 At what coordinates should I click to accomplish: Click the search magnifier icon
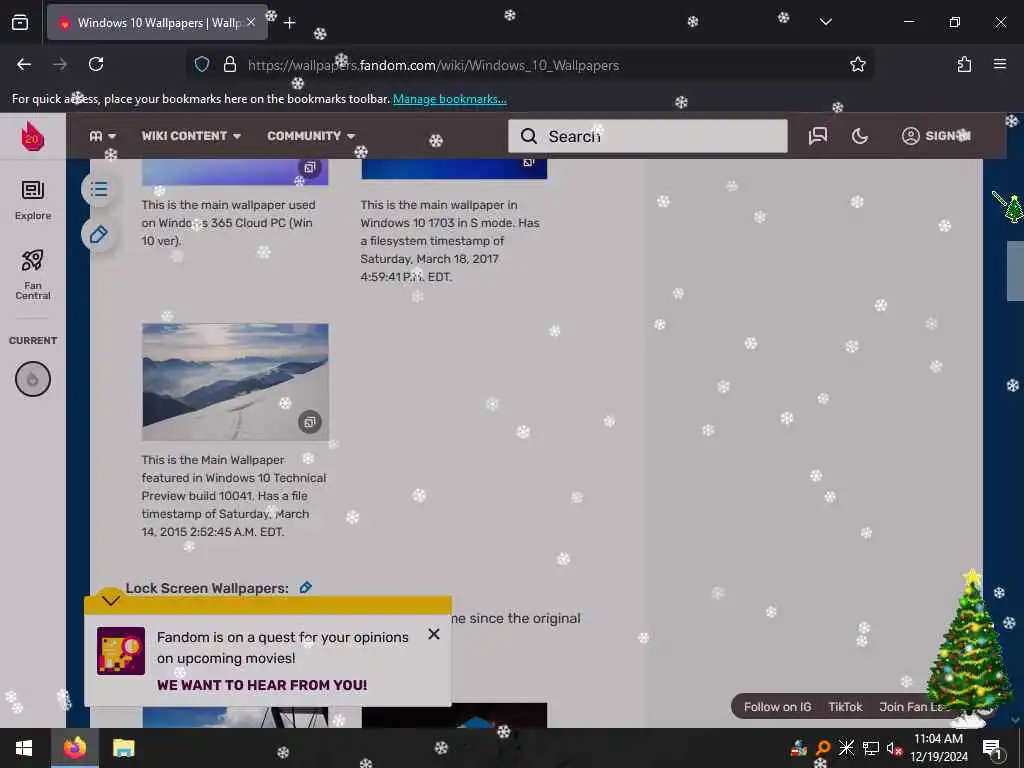(x=528, y=136)
